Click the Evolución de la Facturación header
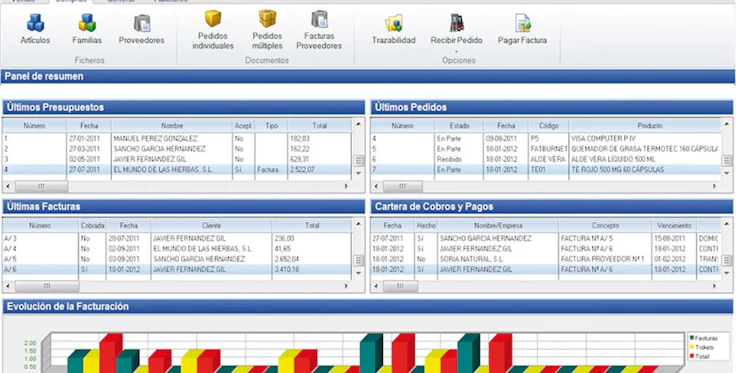Image resolution: width=736 pixels, height=373 pixels. coord(368,306)
